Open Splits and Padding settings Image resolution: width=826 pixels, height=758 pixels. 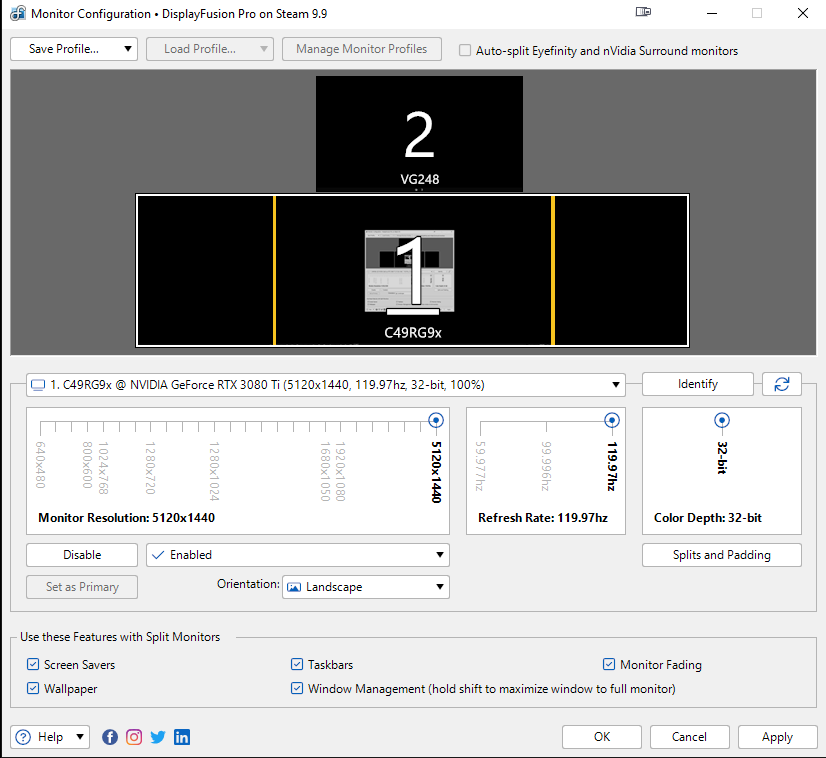722,555
